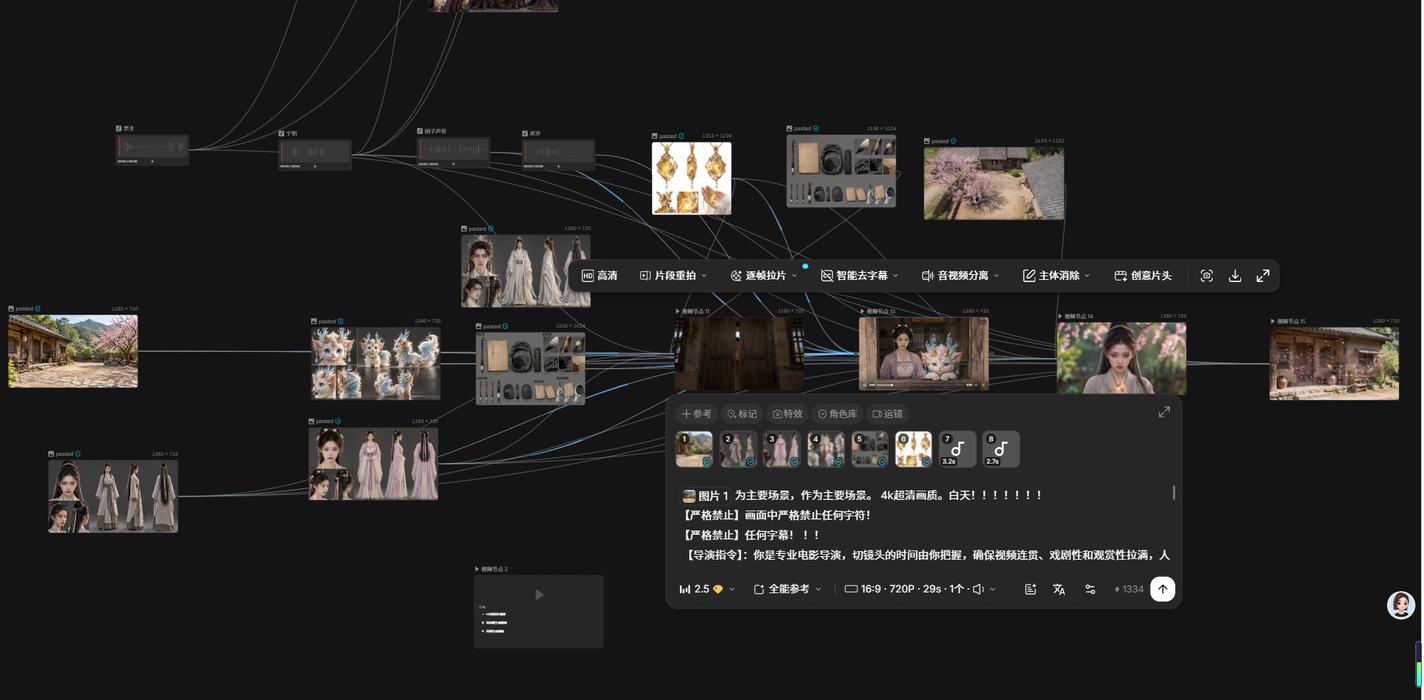Click the download icon in toolbar

click(x=1235, y=276)
